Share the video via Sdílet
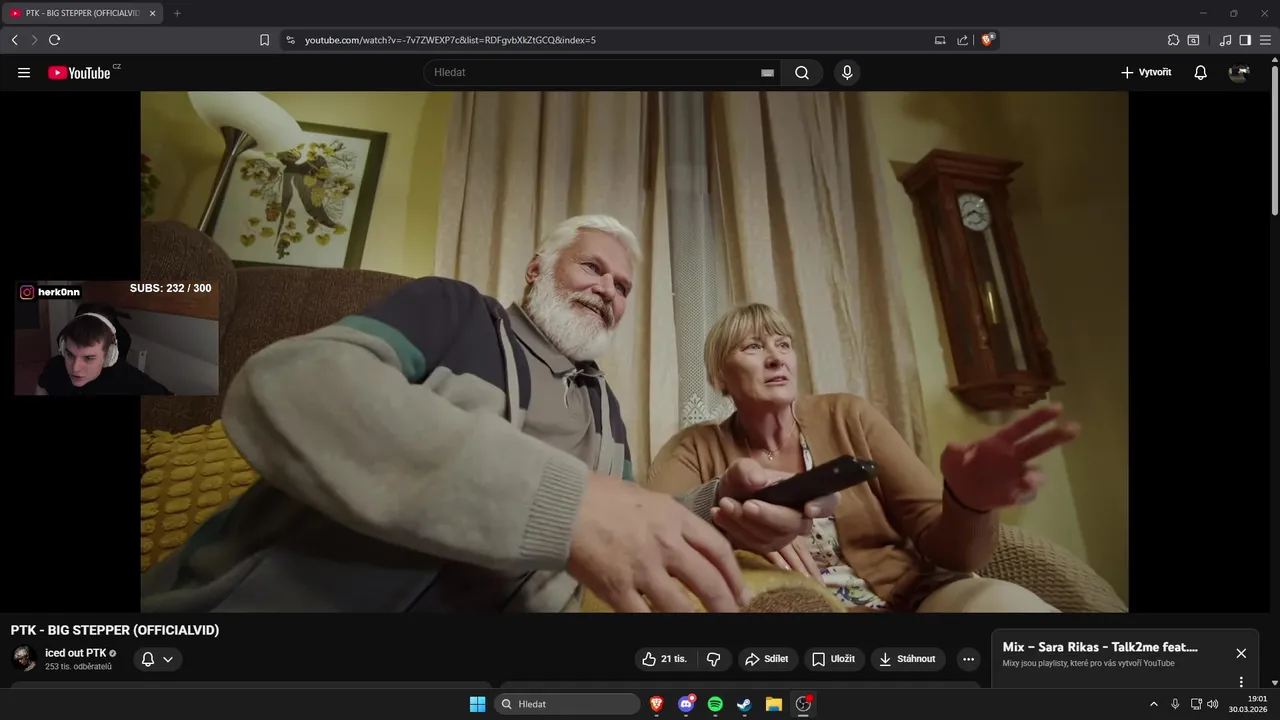 pos(767,659)
